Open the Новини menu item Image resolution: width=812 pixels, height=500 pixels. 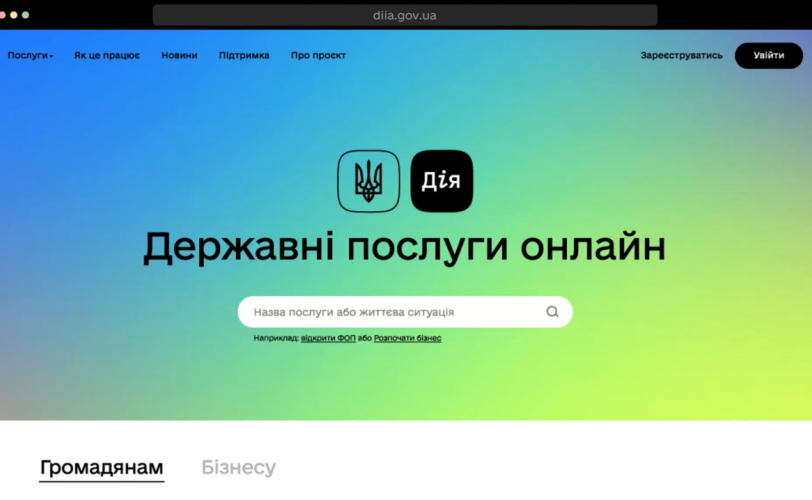pos(179,55)
